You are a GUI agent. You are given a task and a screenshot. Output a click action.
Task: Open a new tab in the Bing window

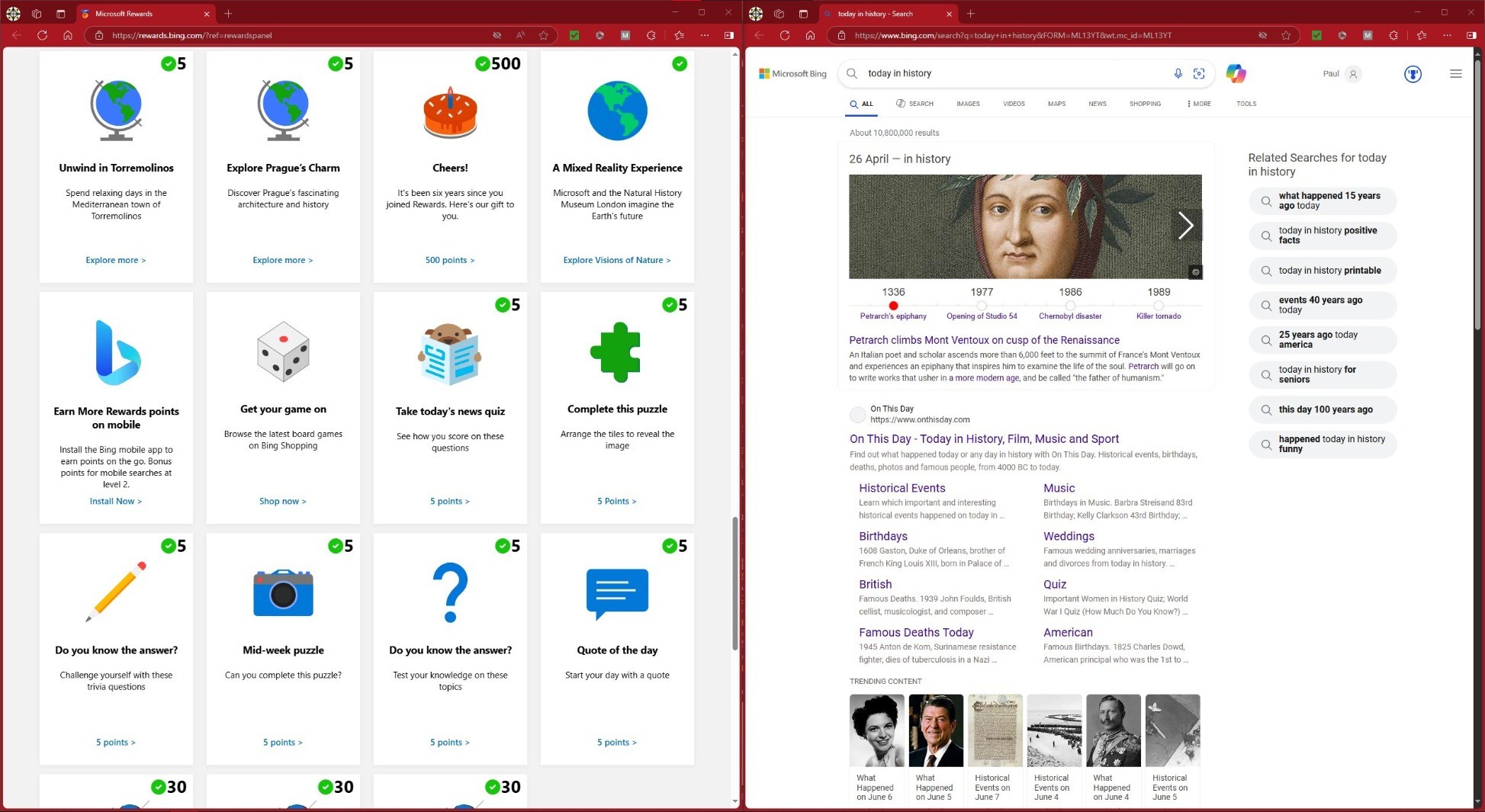pyautogui.click(x=971, y=14)
